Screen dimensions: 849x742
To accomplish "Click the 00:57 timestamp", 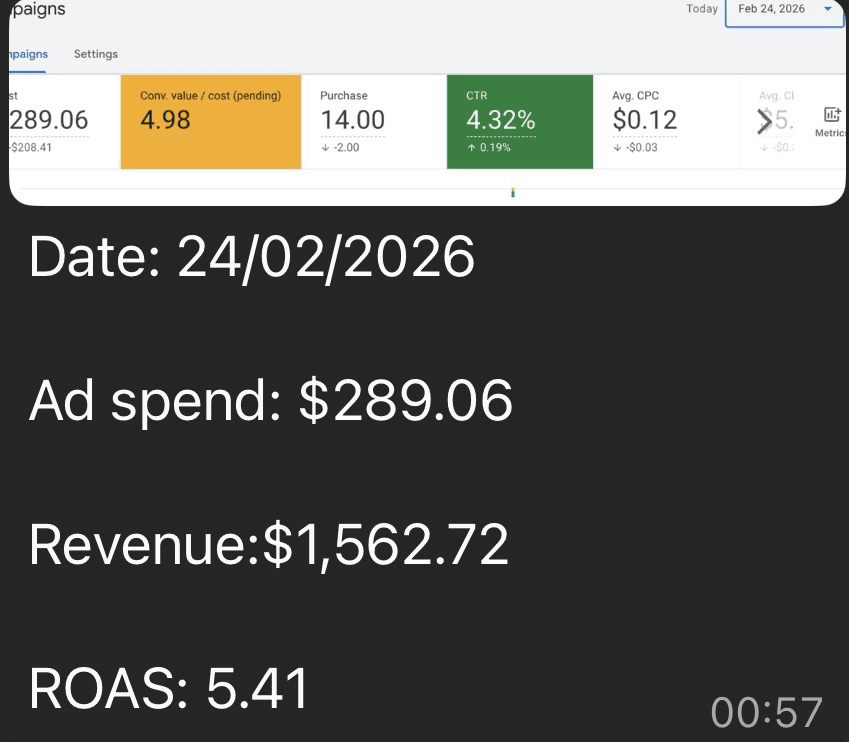I will point(766,712).
